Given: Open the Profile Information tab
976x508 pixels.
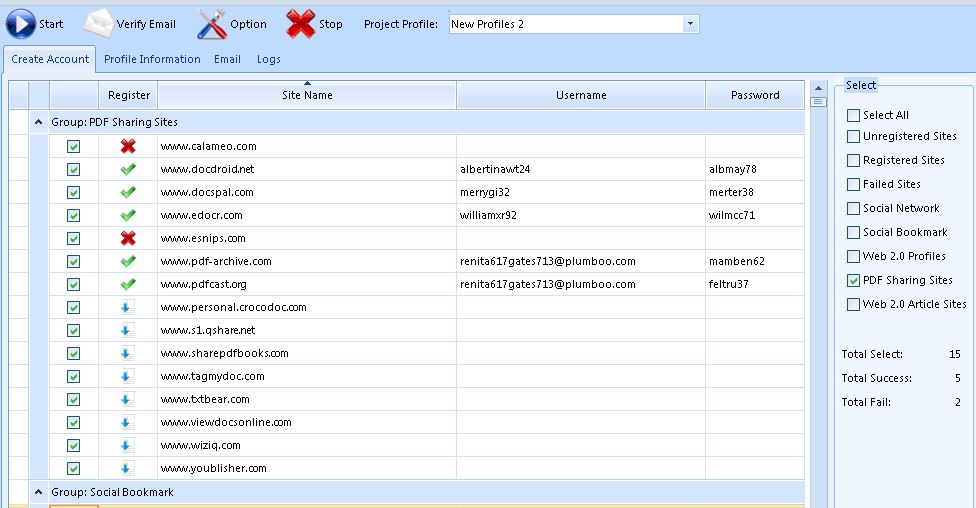Looking at the screenshot, I should (x=152, y=59).
